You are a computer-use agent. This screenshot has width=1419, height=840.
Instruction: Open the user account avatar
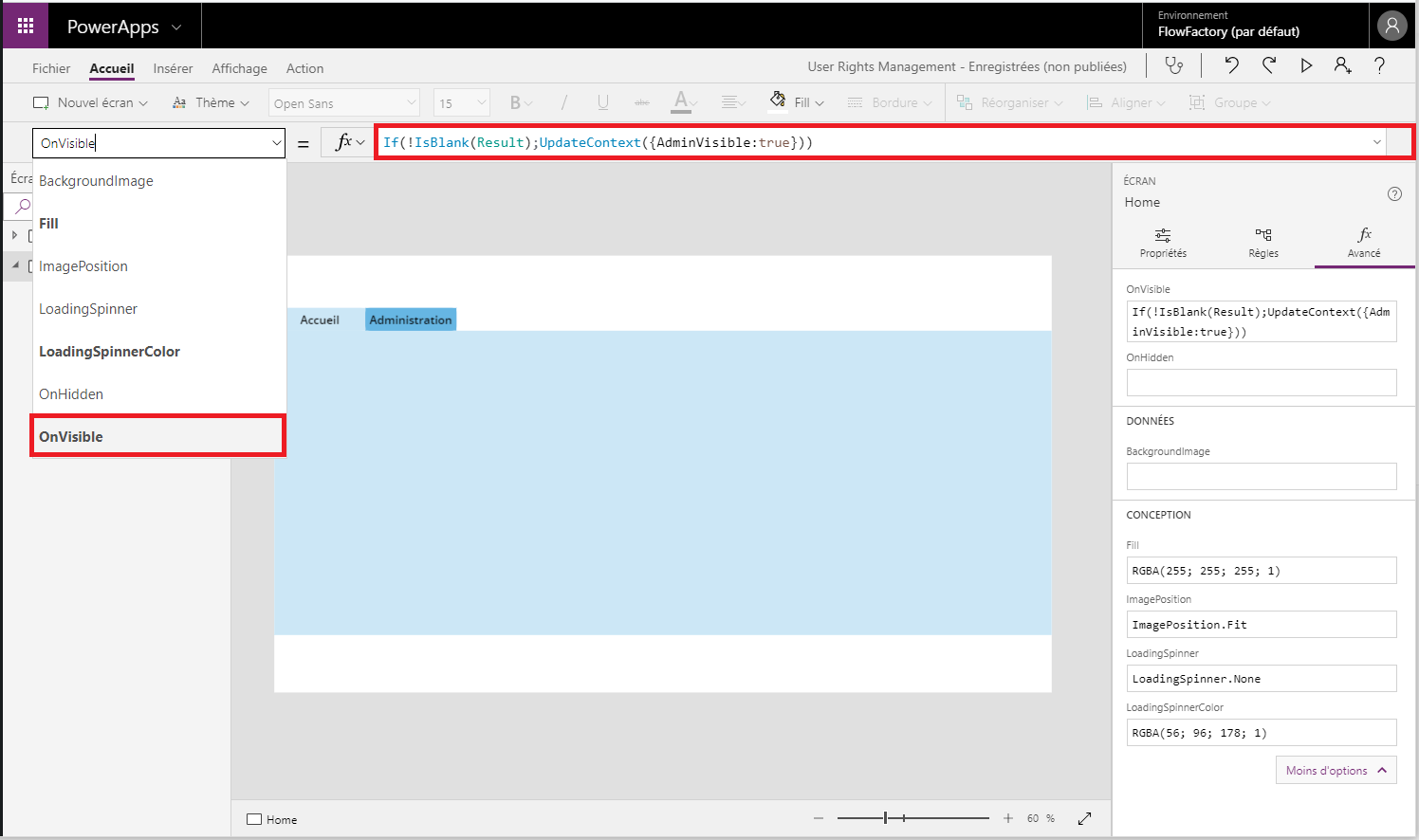pos(1391,26)
